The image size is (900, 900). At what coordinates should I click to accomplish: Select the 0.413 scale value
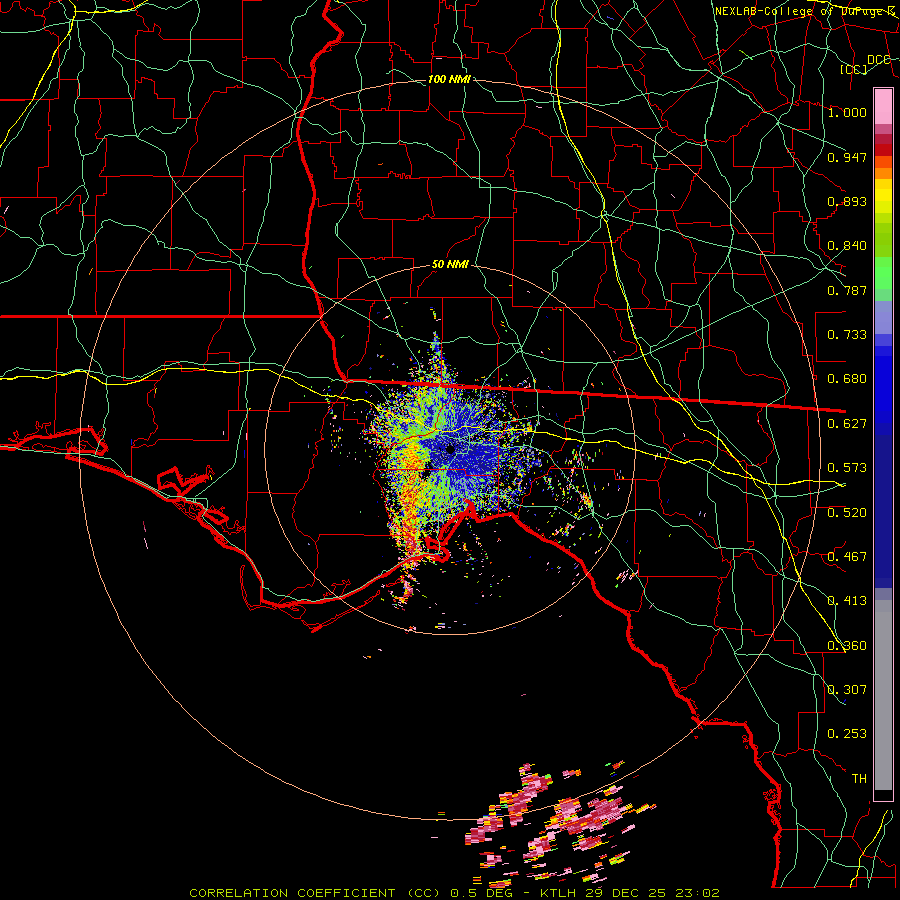coord(847,601)
